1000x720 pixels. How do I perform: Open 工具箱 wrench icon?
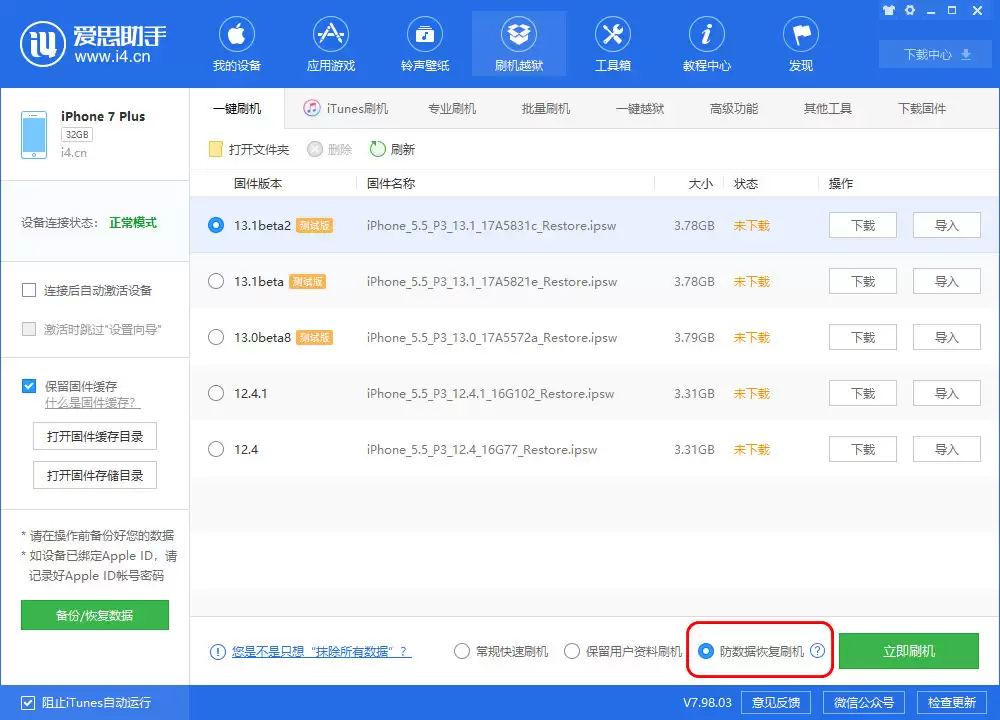pyautogui.click(x=613, y=34)
